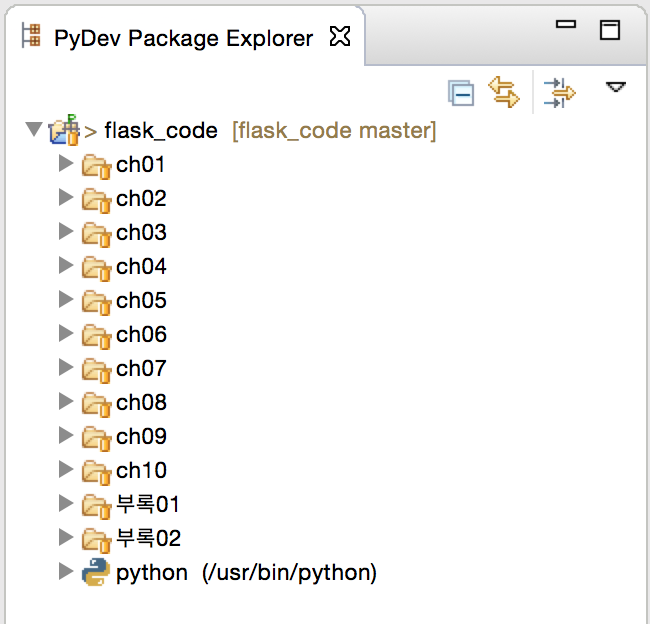The width and height of the screenshot is (650, 624).
Task: Toggle Link with Editor icon
Action: click(x=504, y=92)
